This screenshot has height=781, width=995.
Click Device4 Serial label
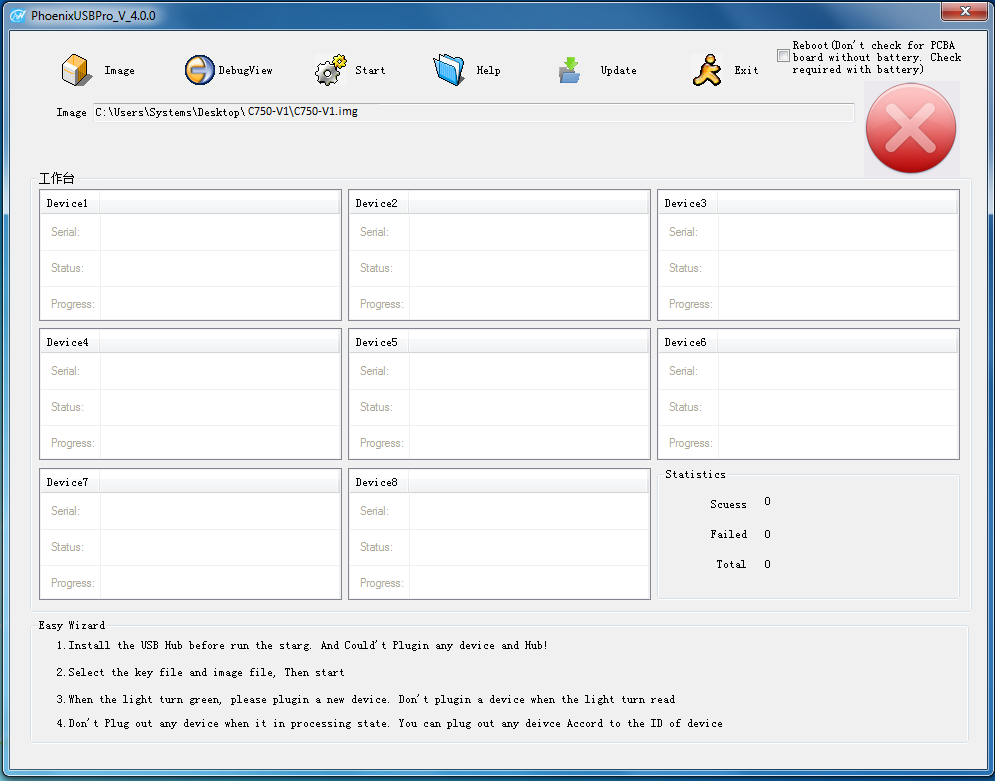(65, 371)
